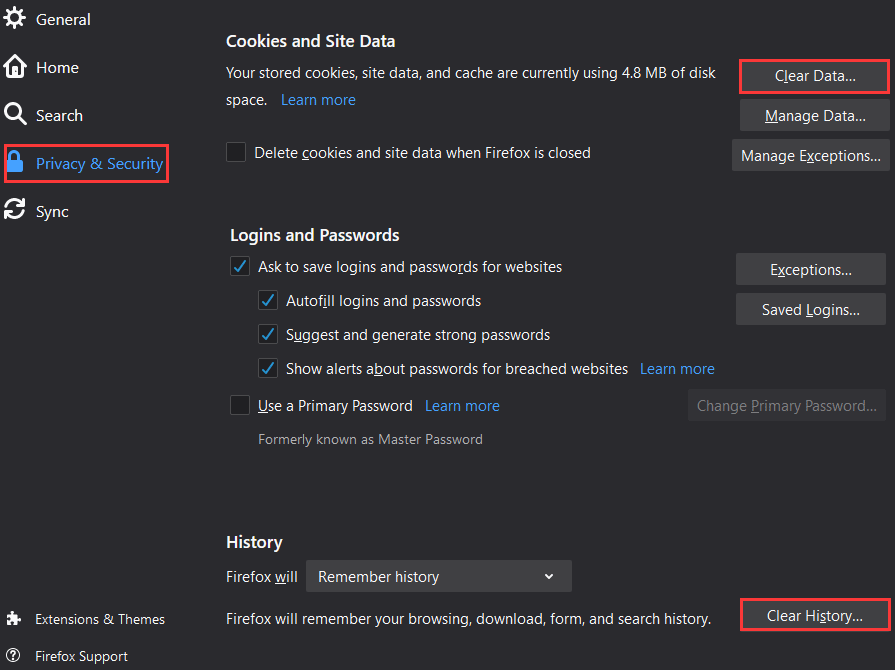Enable Delete cookies when Firefox is closed
The height and width of the screenshot is (670, 895).
tap(236, 152)
